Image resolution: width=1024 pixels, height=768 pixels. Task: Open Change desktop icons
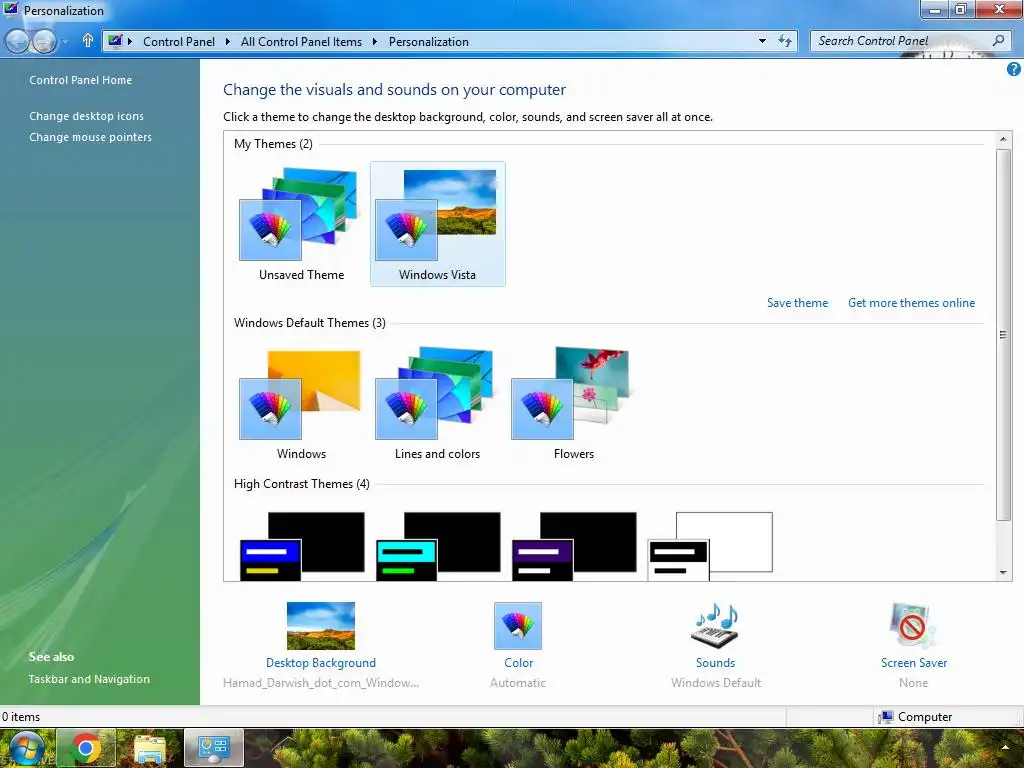point(86,116)
